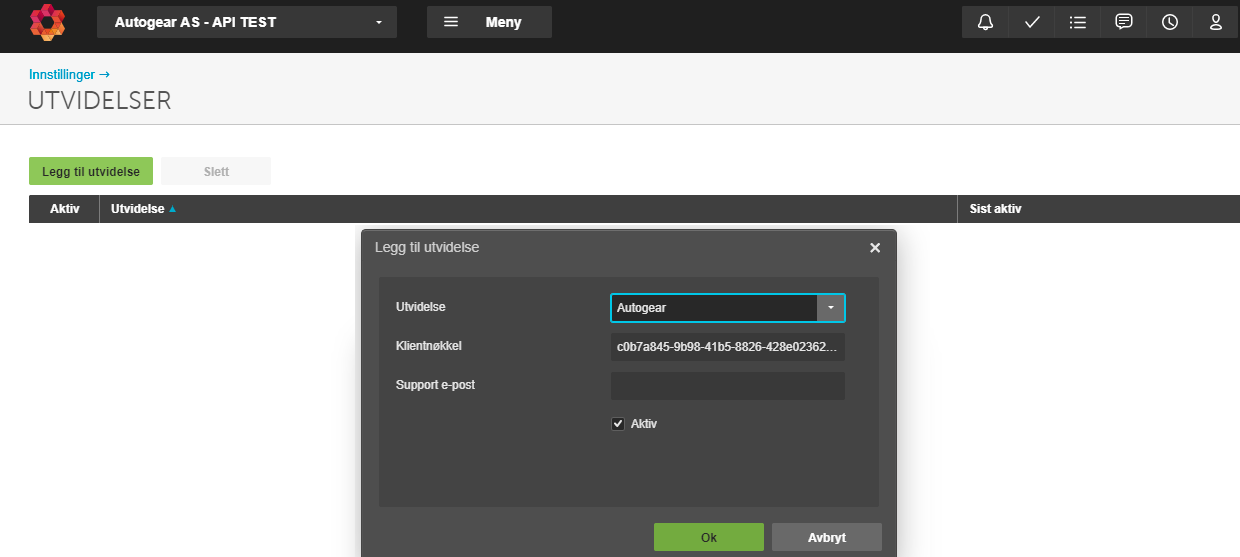The image size is (1240, 557).
Task: Open the user profile icon
Action: pos(1215,22)
